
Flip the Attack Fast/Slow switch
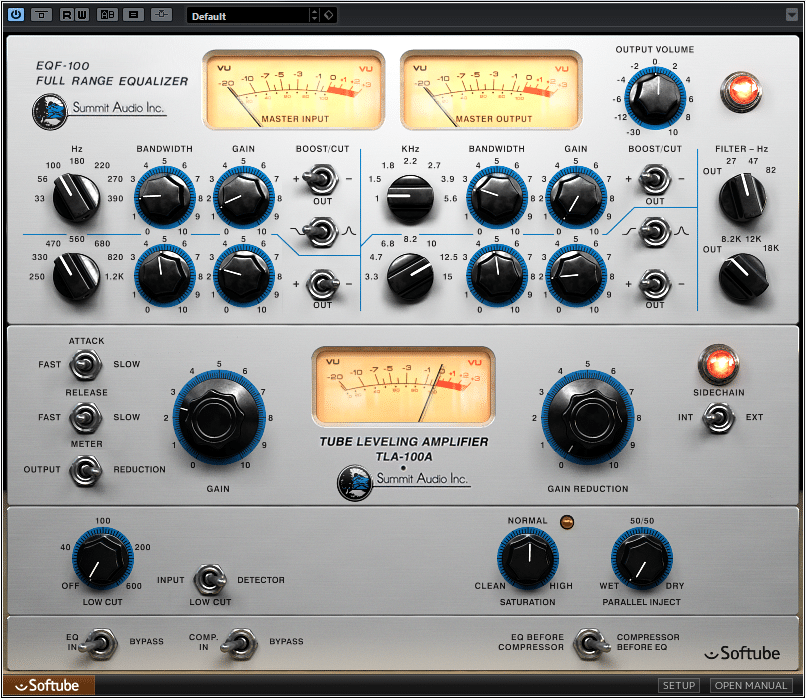pyautogui.click(x=85, y=364)
